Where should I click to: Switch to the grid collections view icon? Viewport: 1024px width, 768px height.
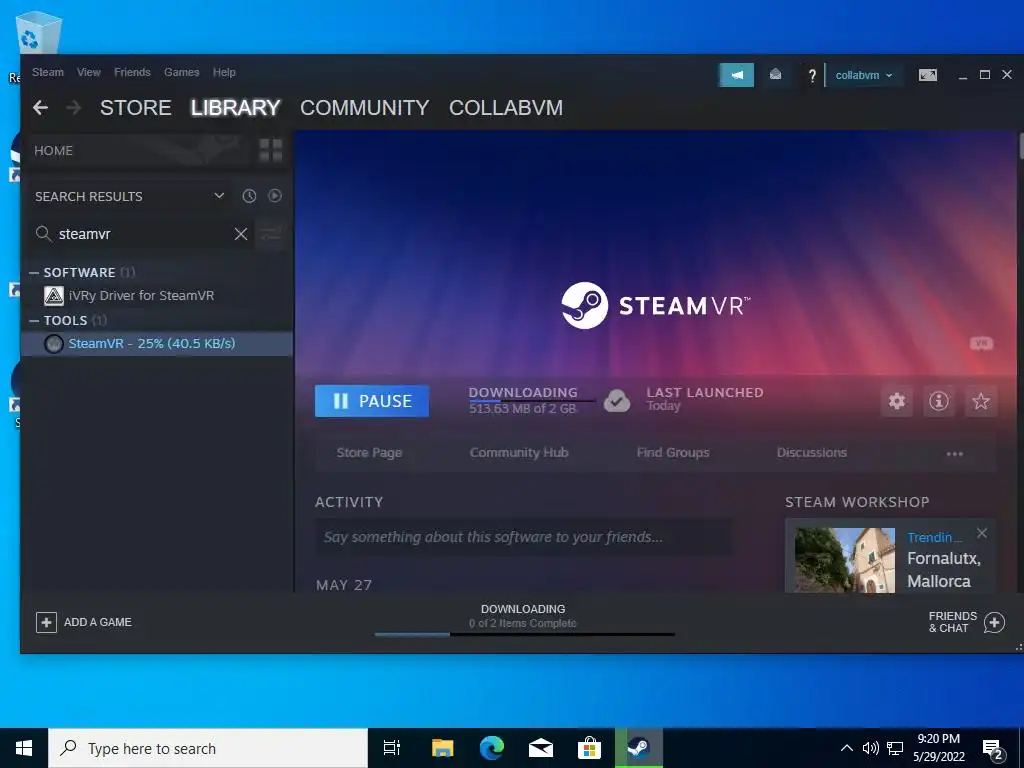coord(270,150)
